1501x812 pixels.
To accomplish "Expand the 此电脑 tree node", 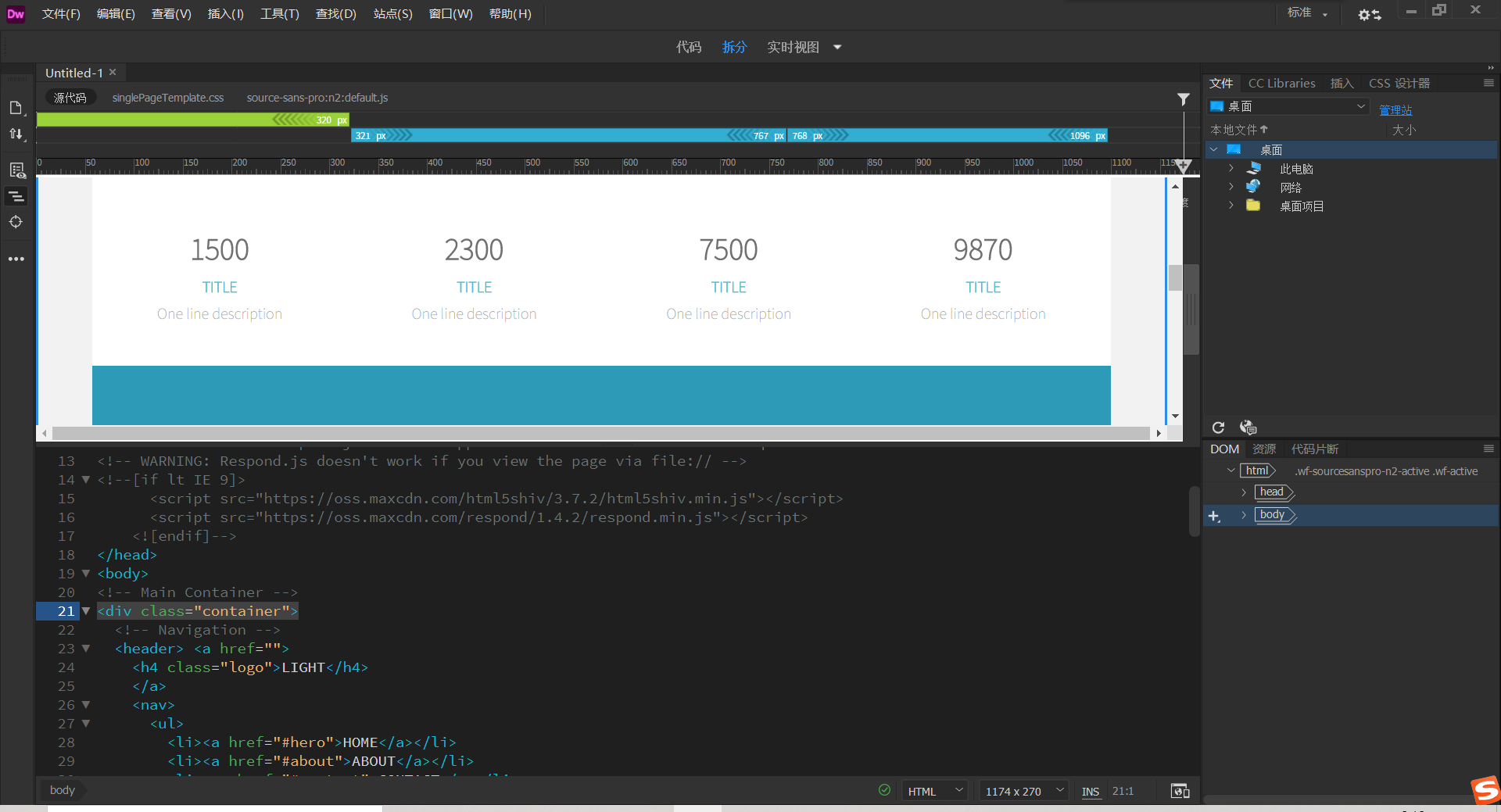I will pos(1231,169).
